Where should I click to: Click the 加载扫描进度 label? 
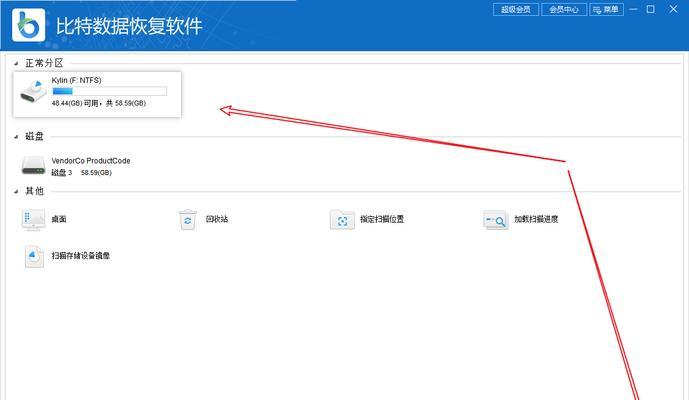coord(536,219)
